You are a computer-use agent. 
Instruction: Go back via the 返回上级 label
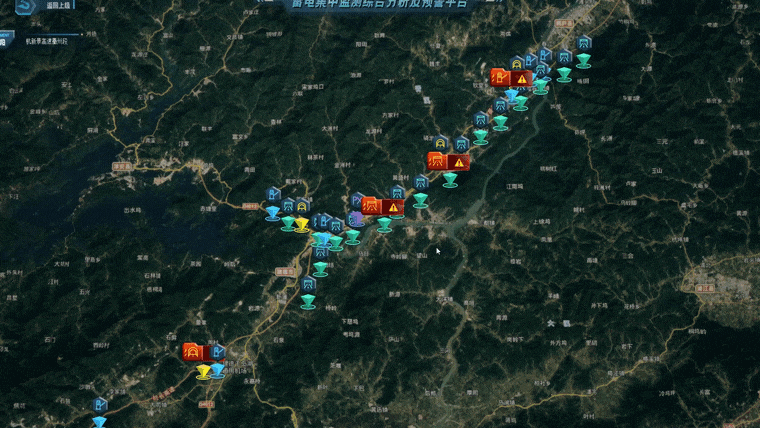58,6
